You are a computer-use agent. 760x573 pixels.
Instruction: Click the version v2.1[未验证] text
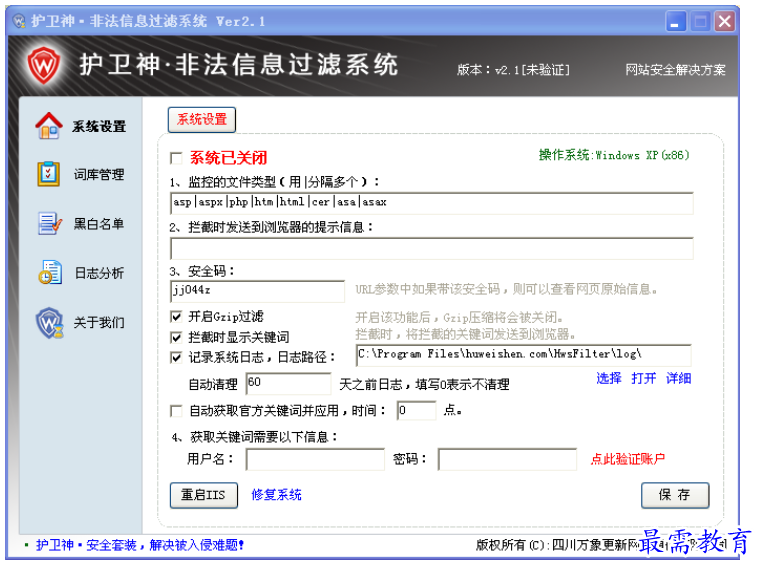tap(513, 70)
